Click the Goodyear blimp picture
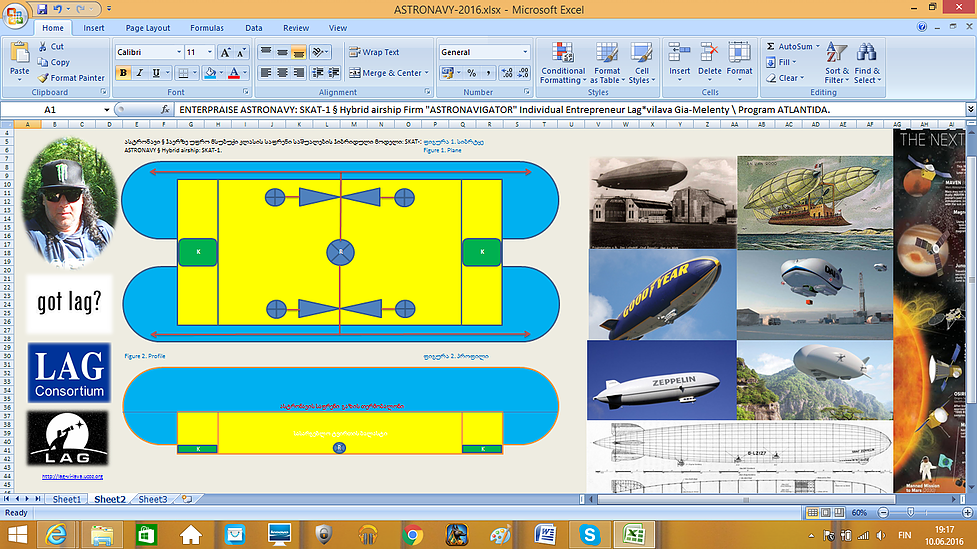This screenshot has height=549, width=977. 661,294
